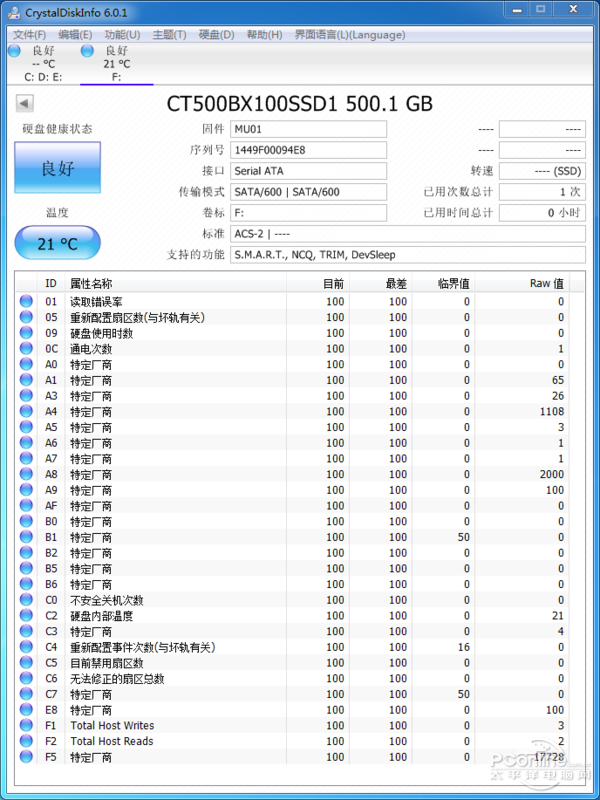This screenshot has height=800, width=600.
Task: Click the Raw 值 column header
Action: tap(522, 284)
